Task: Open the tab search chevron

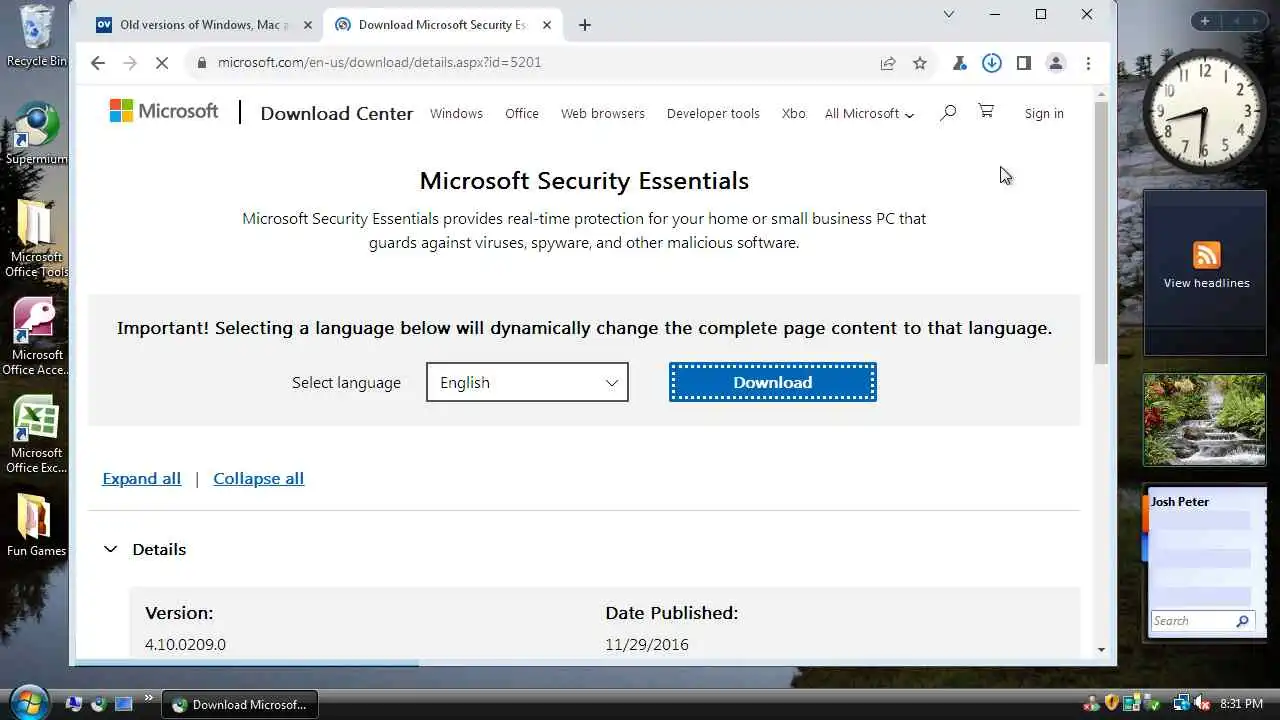Action: (949, 14)
